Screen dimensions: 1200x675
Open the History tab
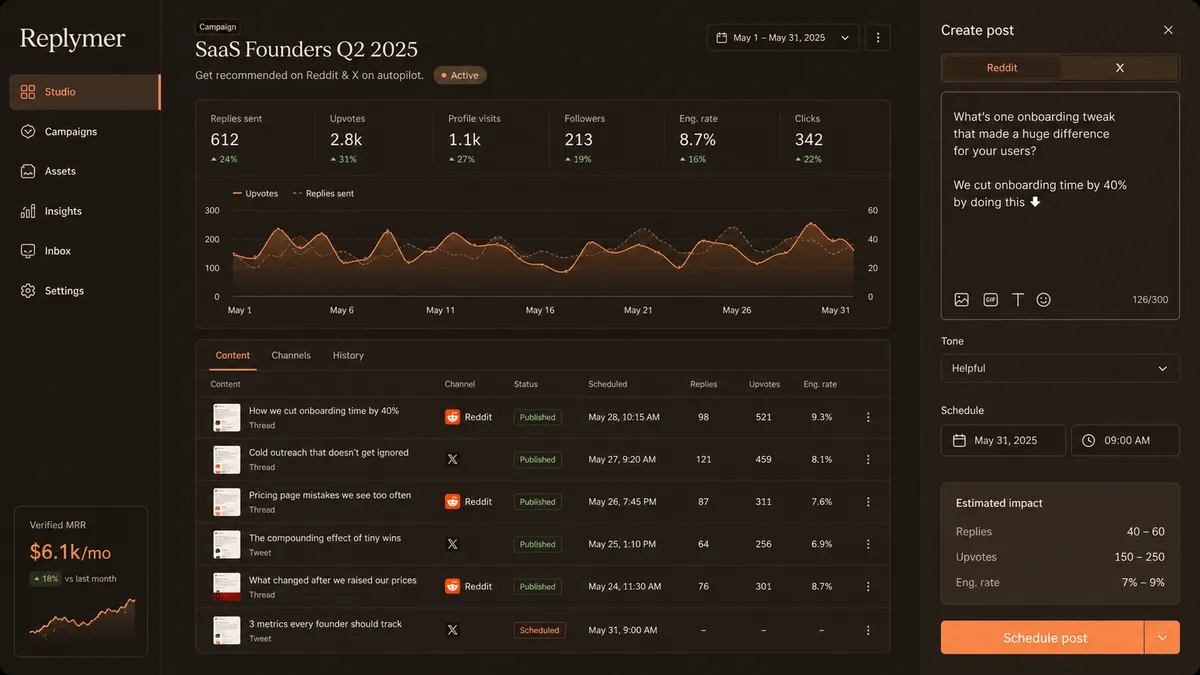[348, 356]
